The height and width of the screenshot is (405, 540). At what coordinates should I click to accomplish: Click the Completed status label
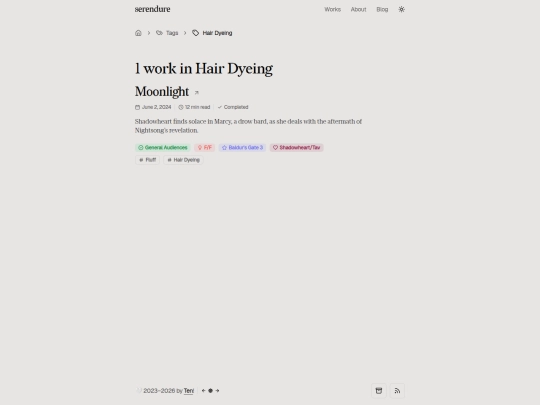233,107
